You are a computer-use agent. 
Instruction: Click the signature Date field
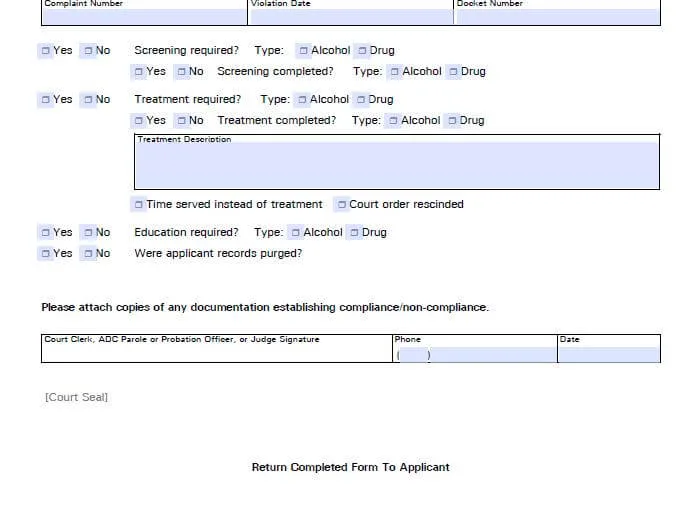pyautogui.click(x=609, y=355)
